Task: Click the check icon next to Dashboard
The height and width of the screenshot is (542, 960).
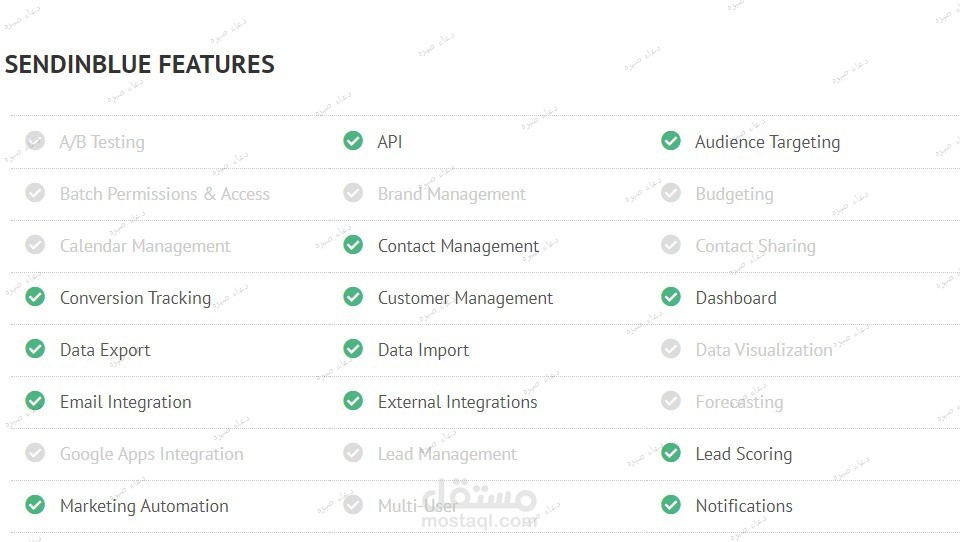Action: pyautogui.click(x=671, y=297)
